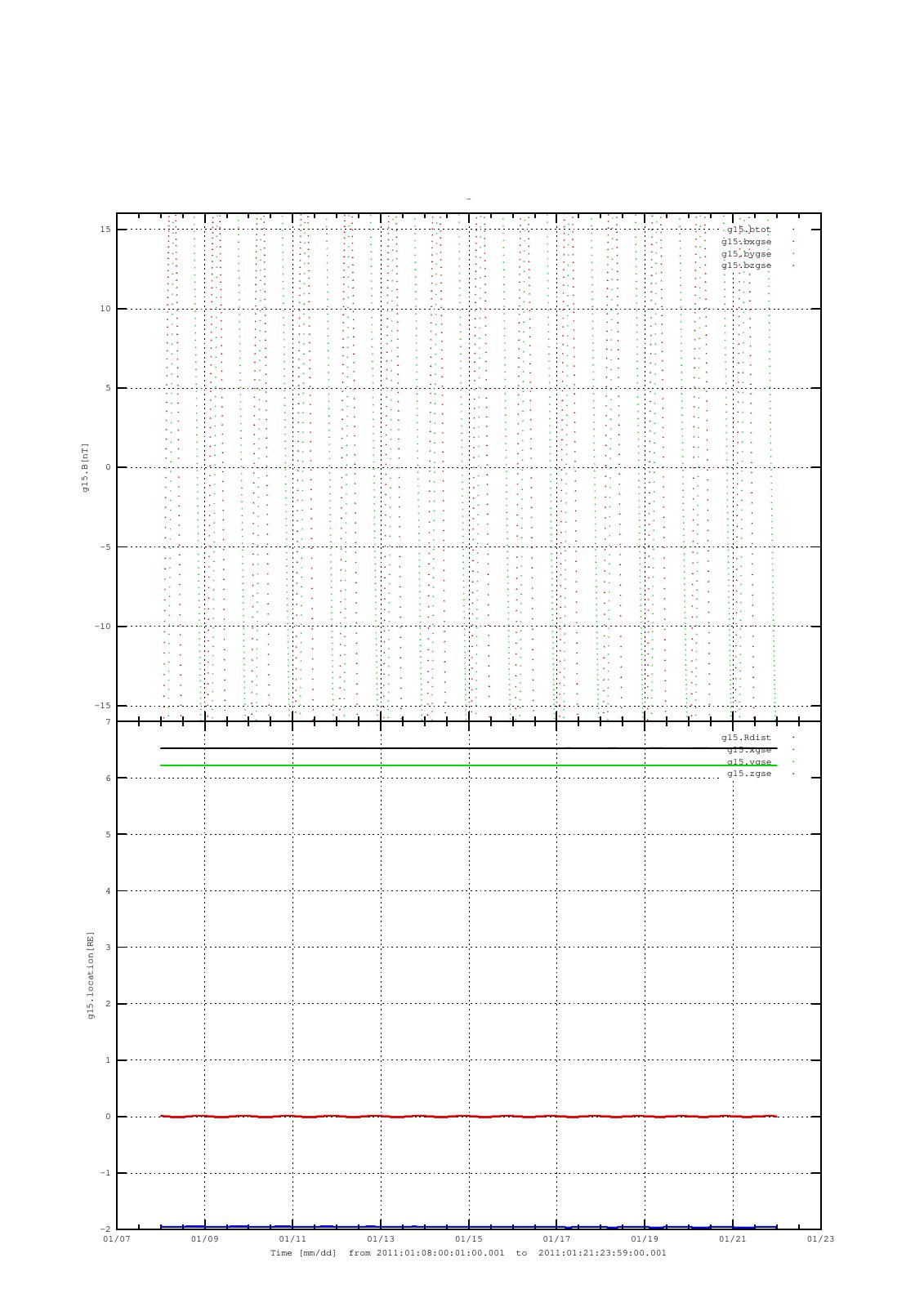924x1307 pixels.
Task: Click the -1 tick on the location axis
Action: coord(105,1173)
